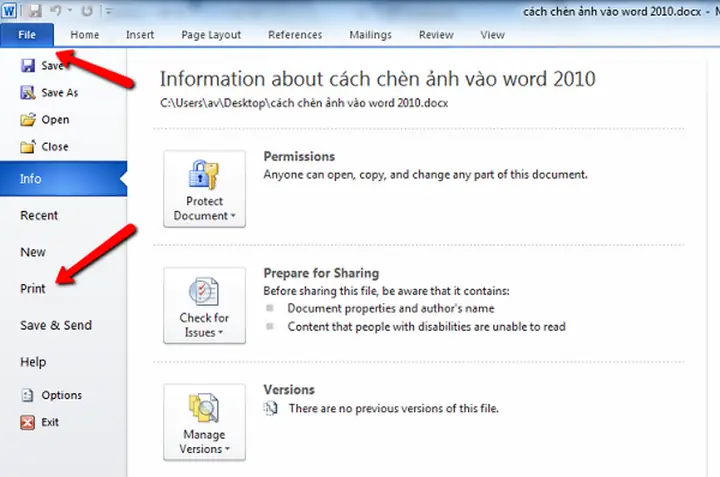Switch to the Insert ribbon tab
The width and height of the screenshot is (720, 477).
[140, 35]
